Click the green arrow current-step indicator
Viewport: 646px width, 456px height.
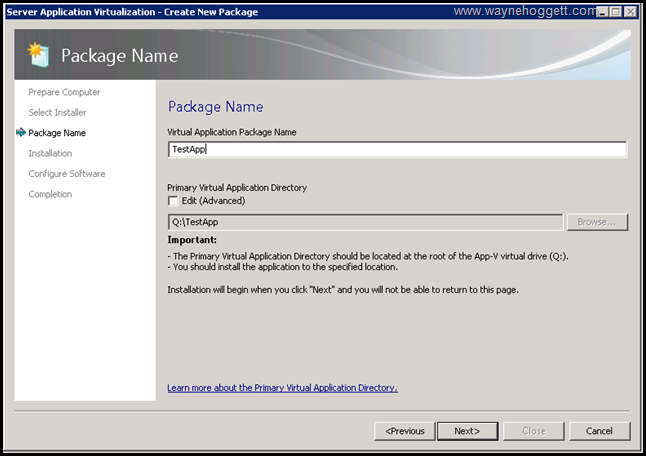click(21, 133)
